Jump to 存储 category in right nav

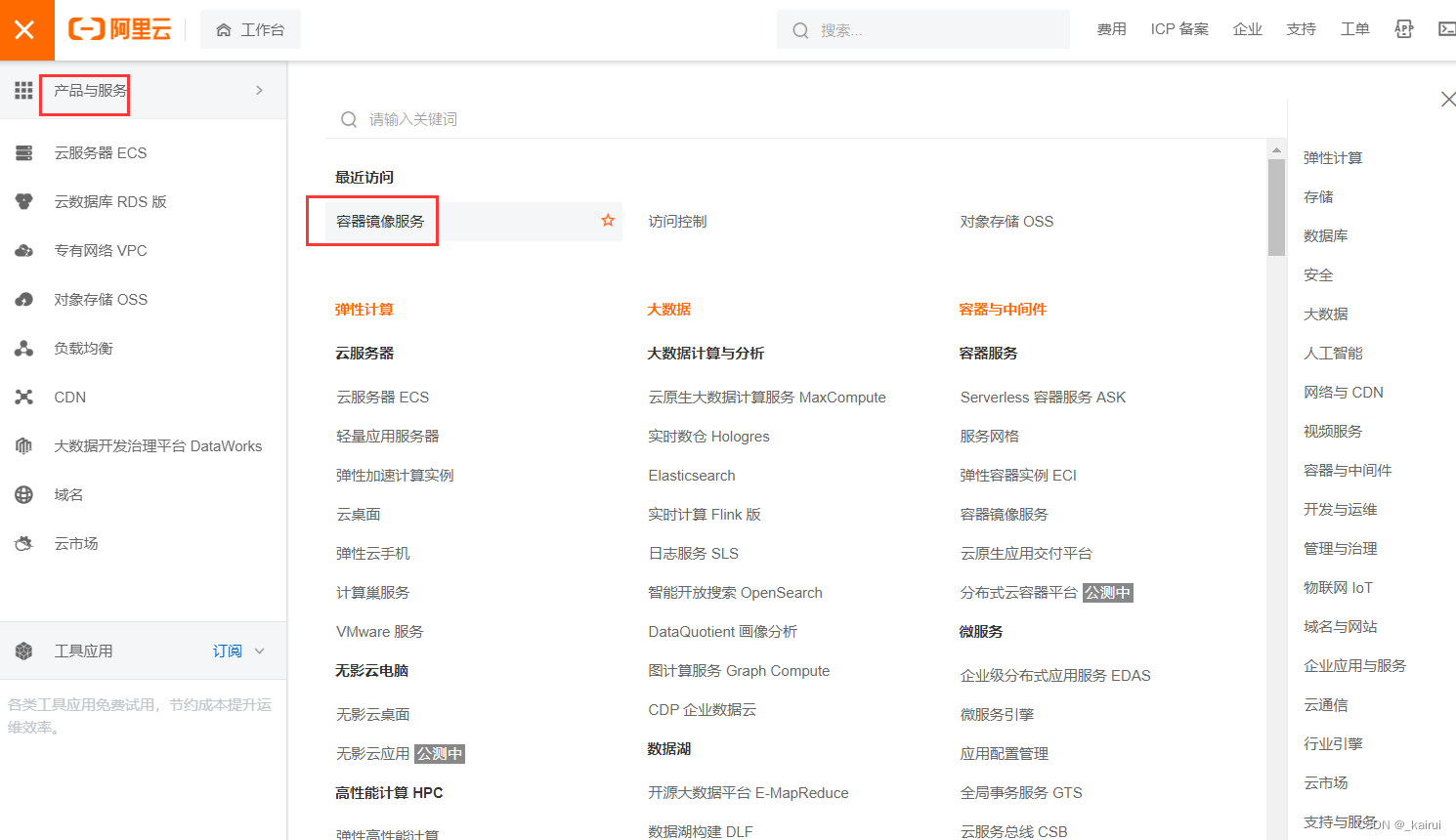tap(1318, 197)
